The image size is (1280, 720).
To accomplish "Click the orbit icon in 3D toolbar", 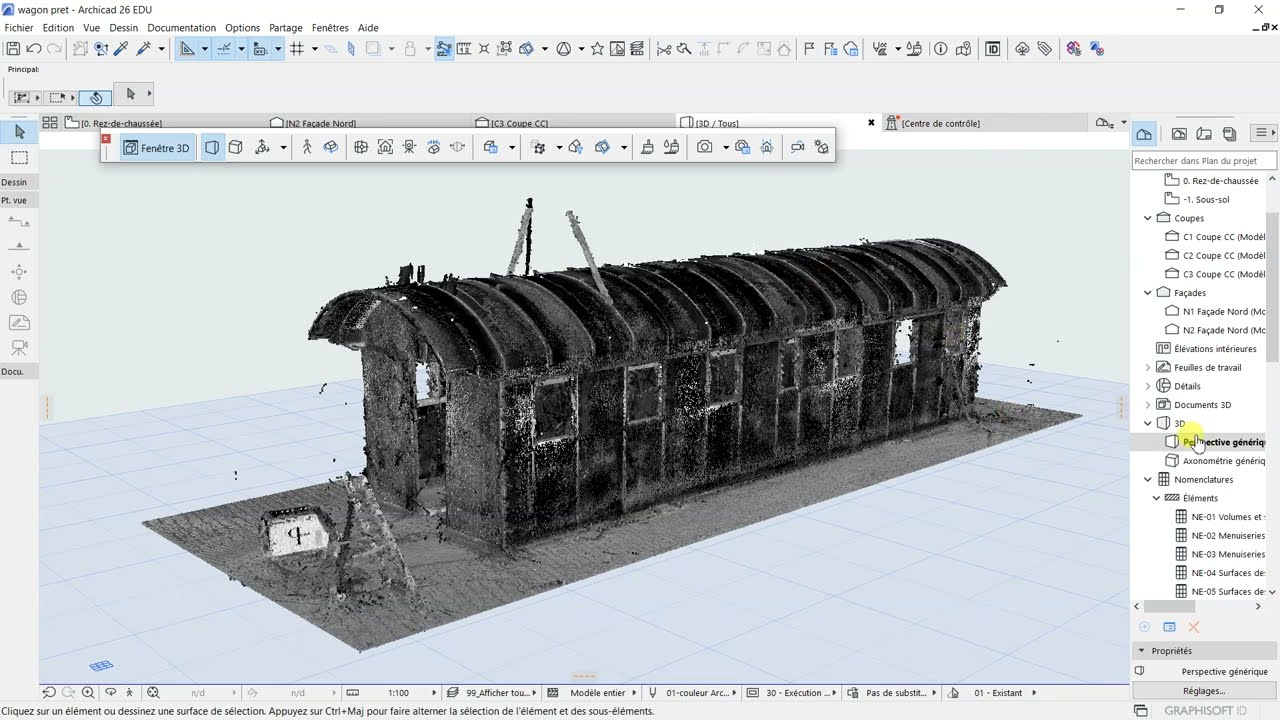I will point(331,147).
